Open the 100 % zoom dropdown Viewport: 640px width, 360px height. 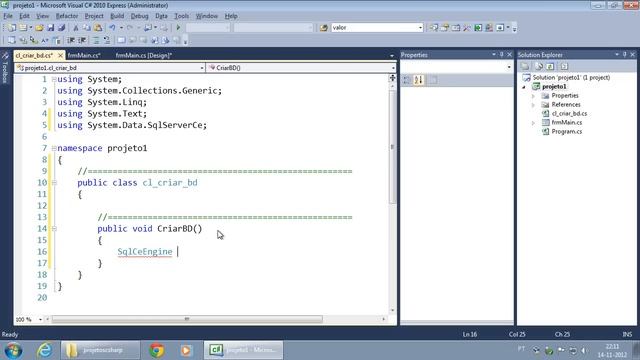[40, 319]
